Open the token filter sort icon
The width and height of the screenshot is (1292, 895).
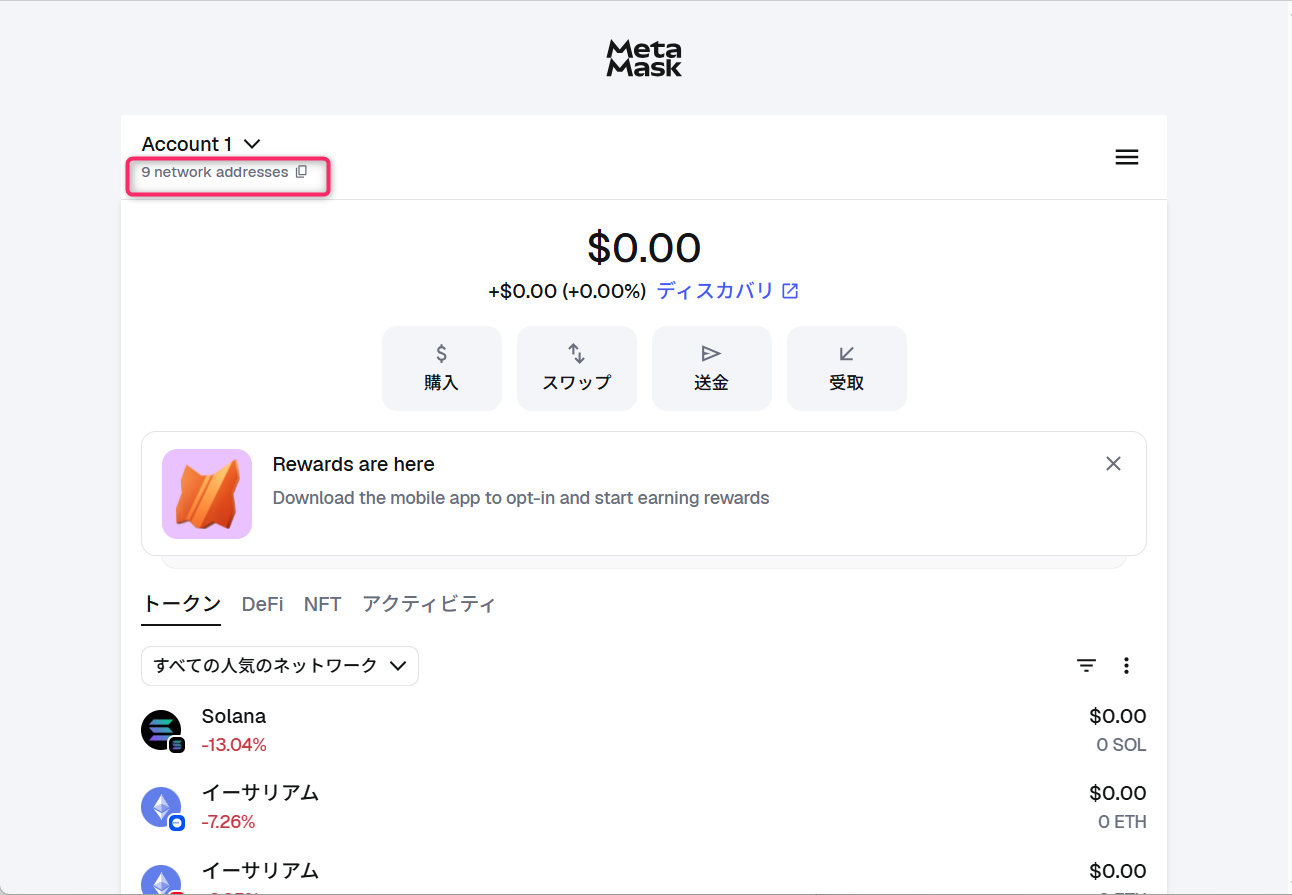[1086, 666]
